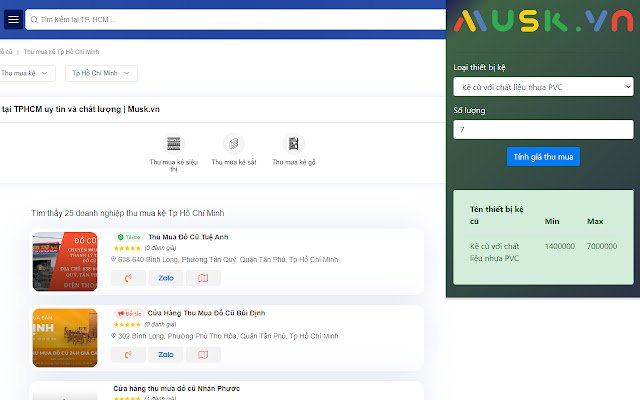
Task: Open Thu Mua Đồ Cũ Tuệ Anh thumbnail
Action: coord(65,262)
